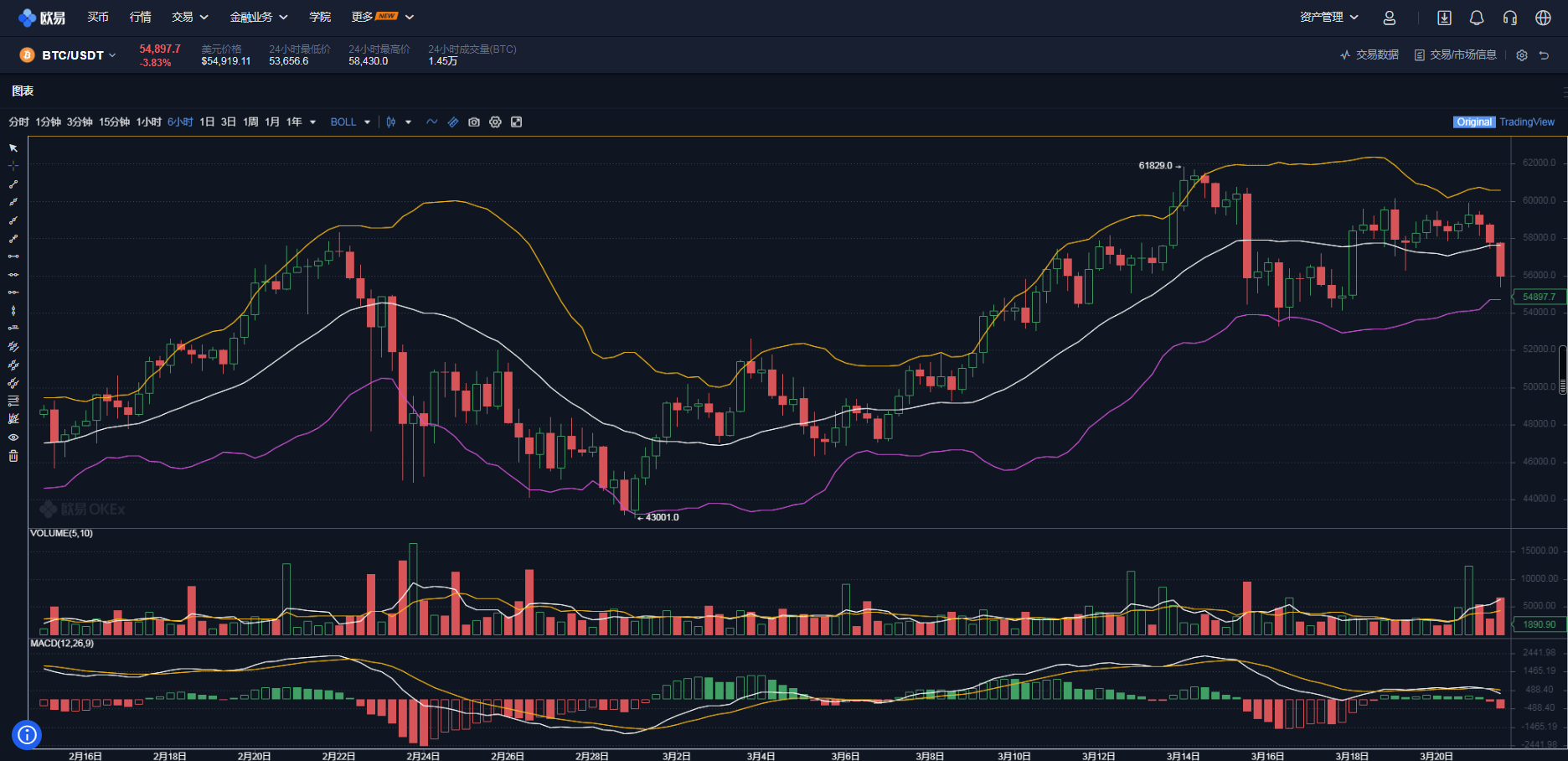Expand the 资产管理 dropdown
The height and width of the screenshot is (761, 1568).
pos(1329,18)
